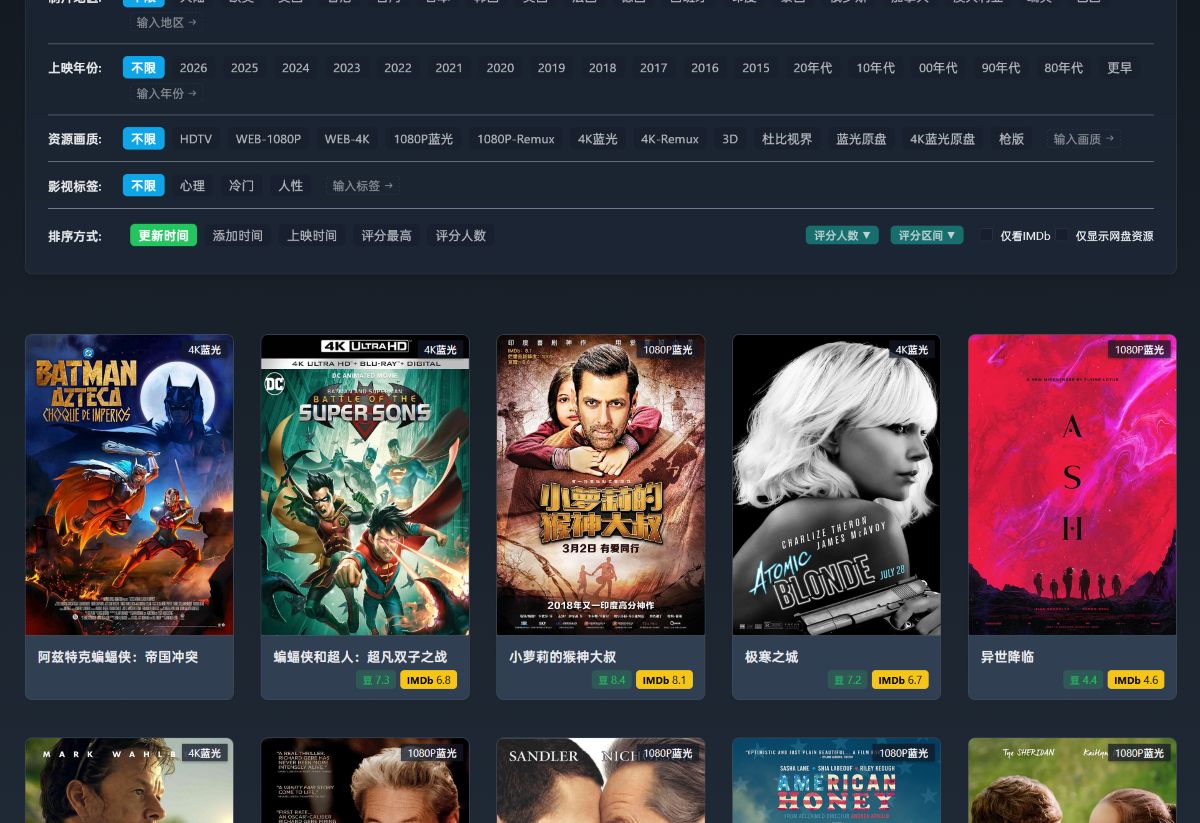
Task: Open the 小萝莉的猴神大叔 movie poster
Action: (x=600, y=485)
